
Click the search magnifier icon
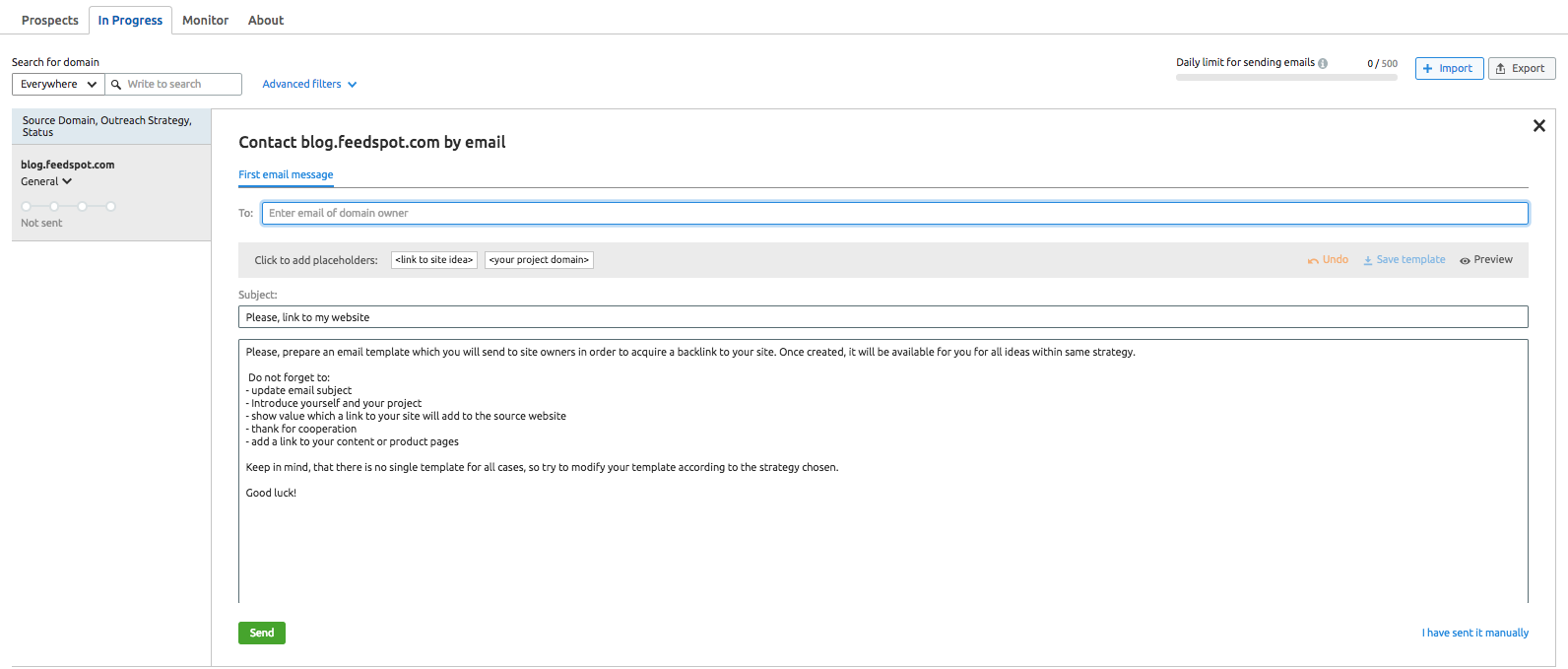116,85
